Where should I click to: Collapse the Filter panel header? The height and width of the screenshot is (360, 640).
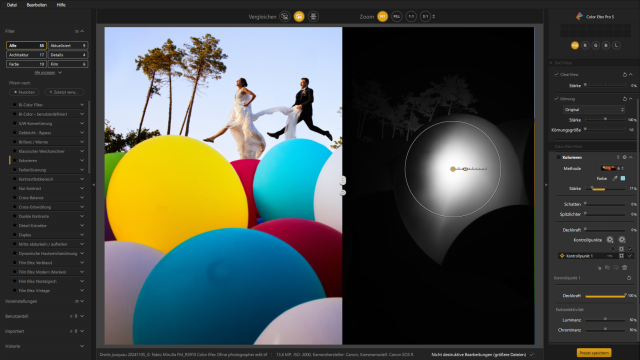82,31
